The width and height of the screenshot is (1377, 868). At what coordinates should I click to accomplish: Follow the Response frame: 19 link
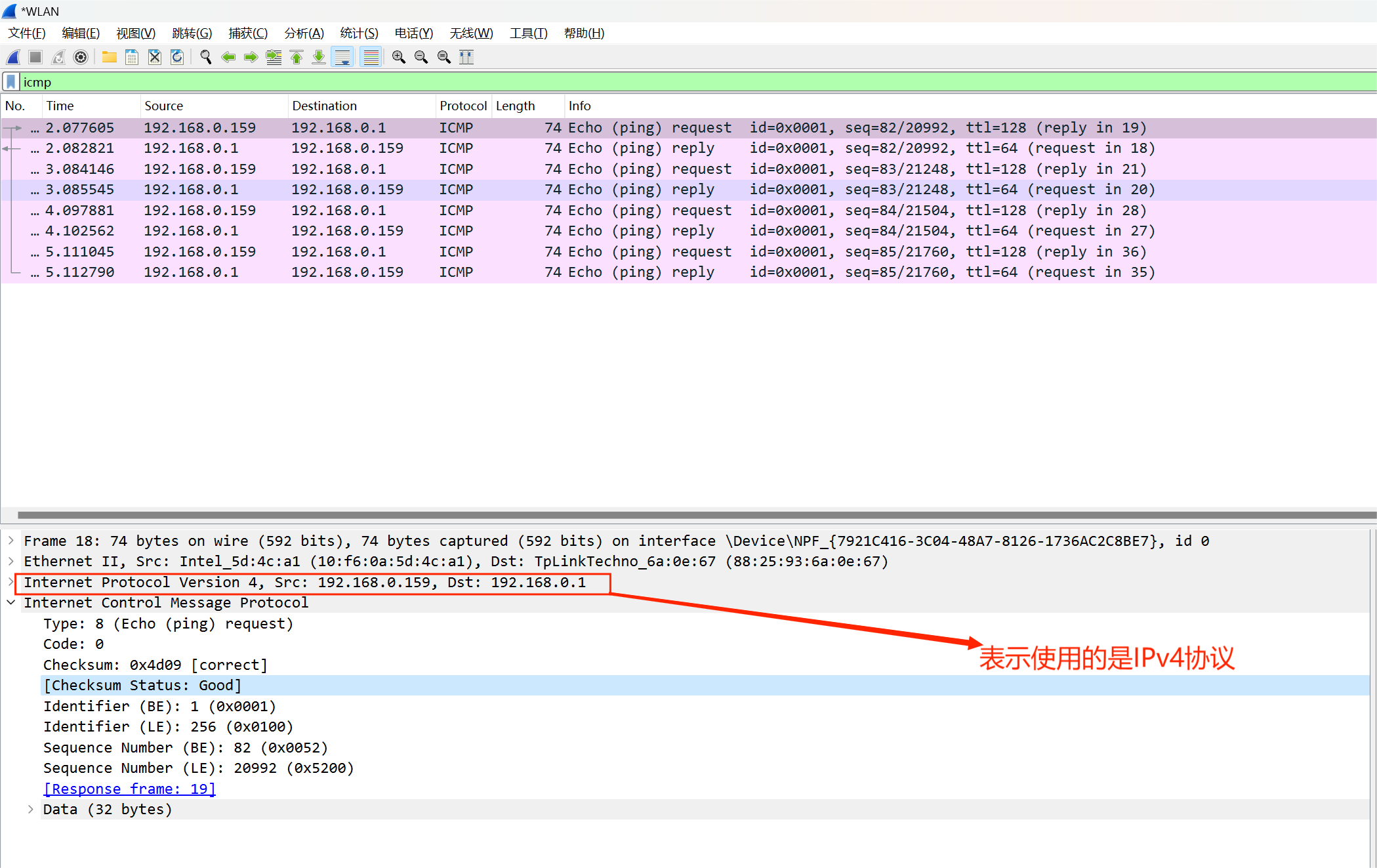pyautogui.click(x=129, y=789)
